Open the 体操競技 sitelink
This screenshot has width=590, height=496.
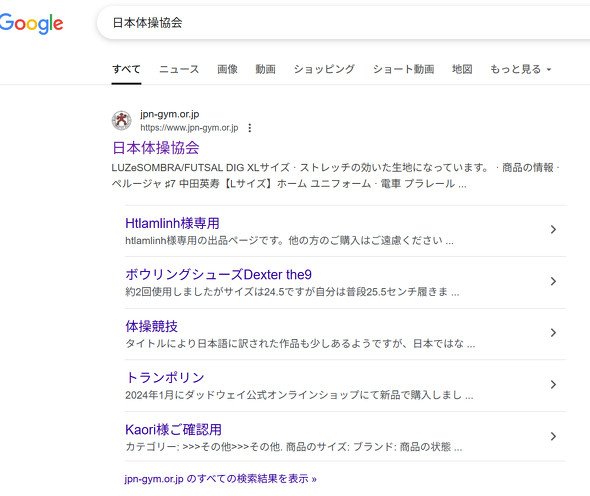[152, 326]
